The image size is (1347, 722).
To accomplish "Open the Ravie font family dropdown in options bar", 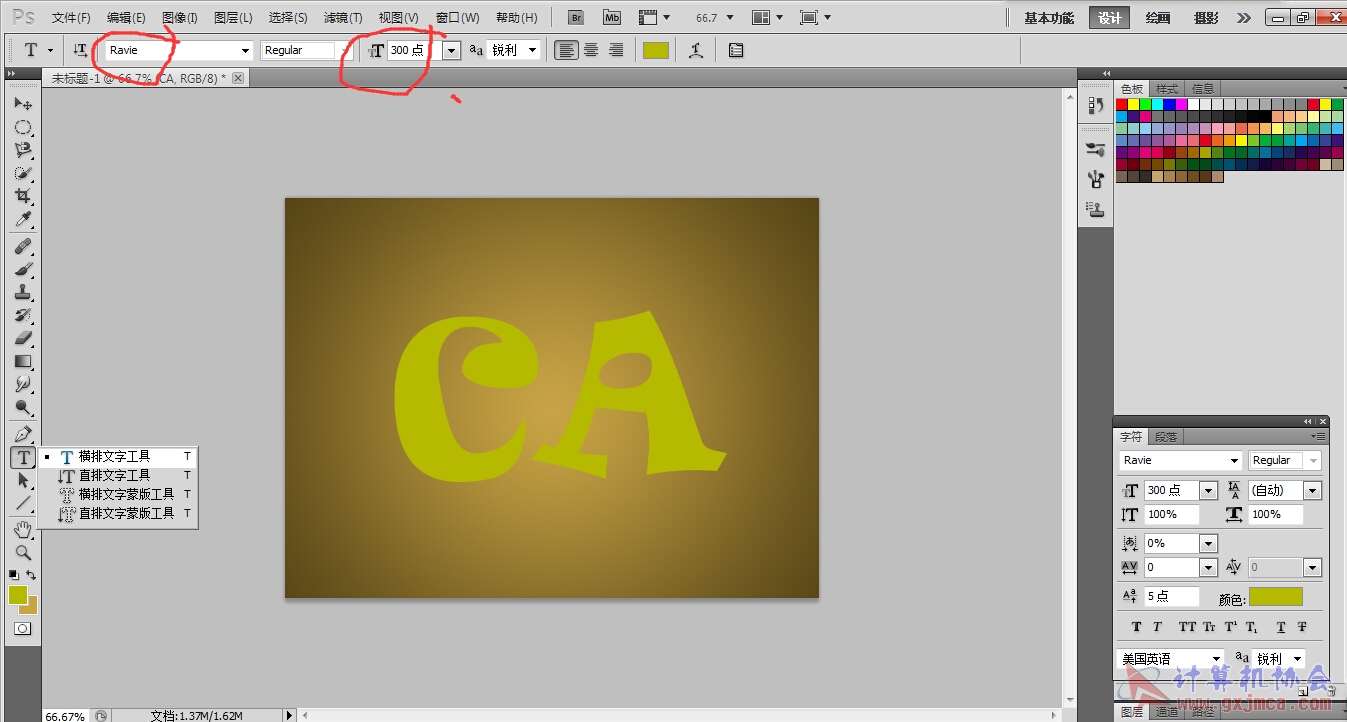I will pos(245,50).
